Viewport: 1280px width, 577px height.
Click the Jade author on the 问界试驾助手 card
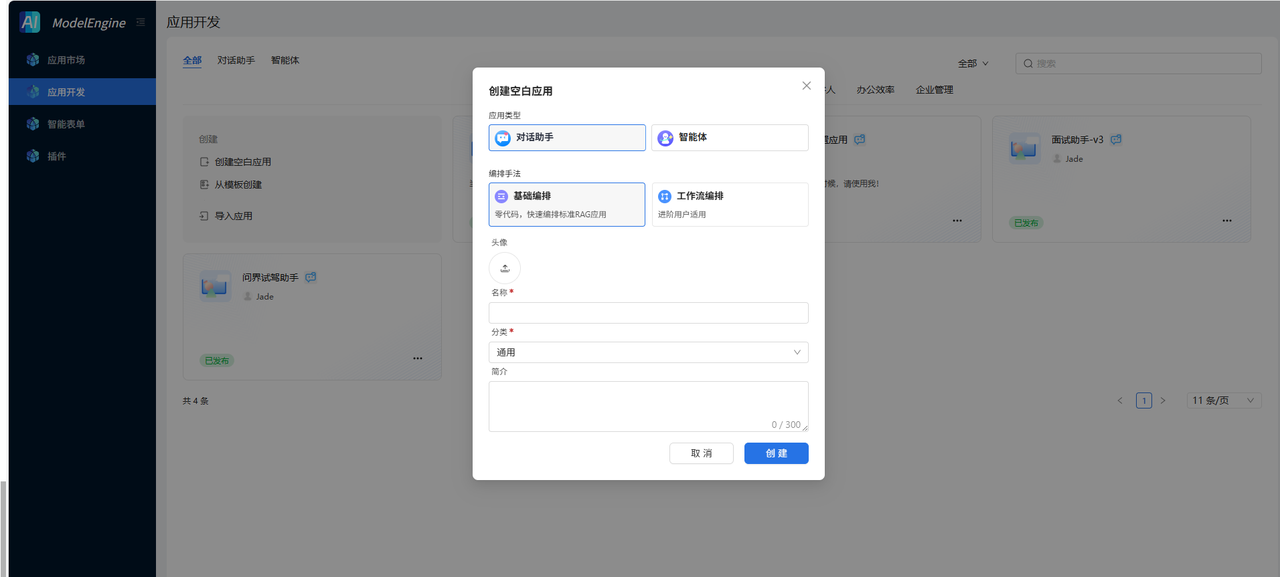point(258,297)
